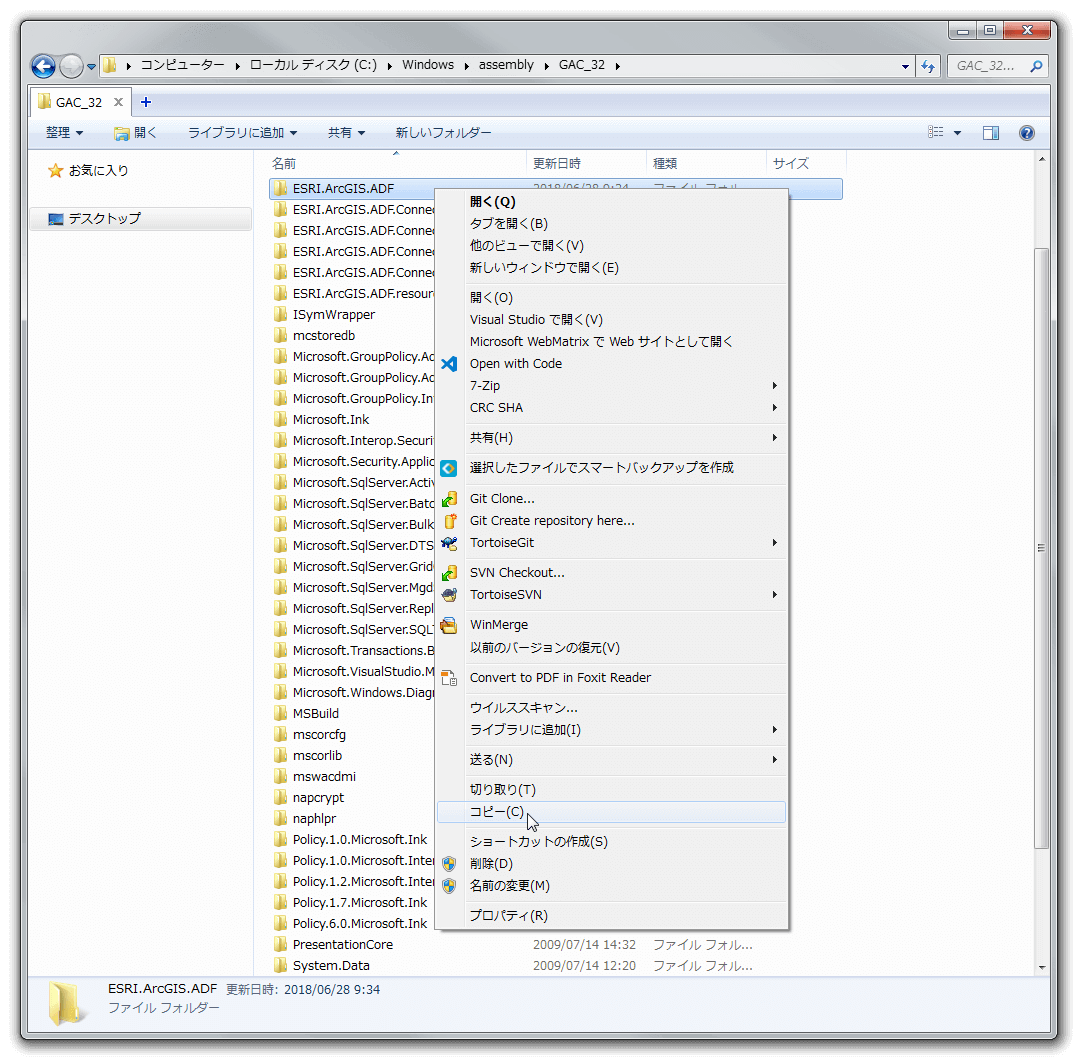This screenshot has width=1078, height=1060.
Task: Click the SVN Checkout icon
Action: 449,572
